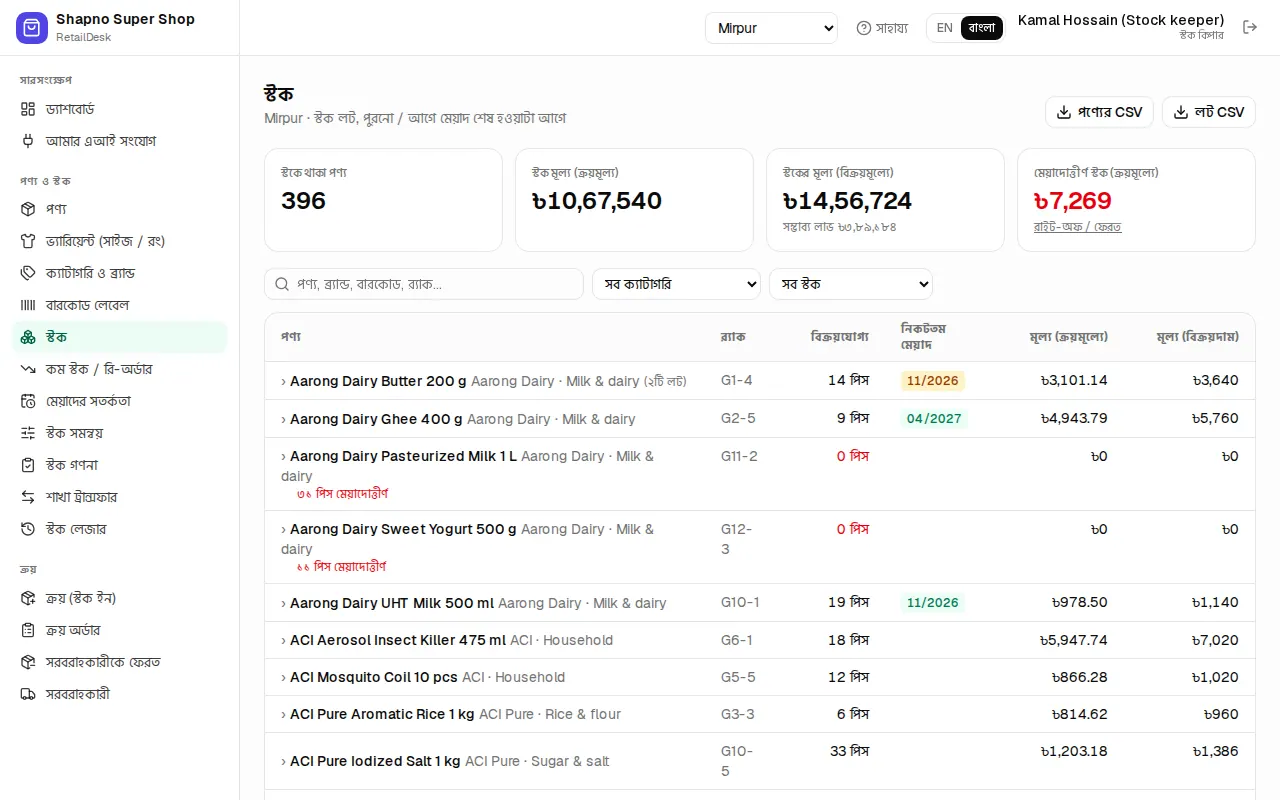The image size is (1280, 800).
Task: Open the মেয়াদের সতর্কতা calendar icon
Action: point(28,401)
